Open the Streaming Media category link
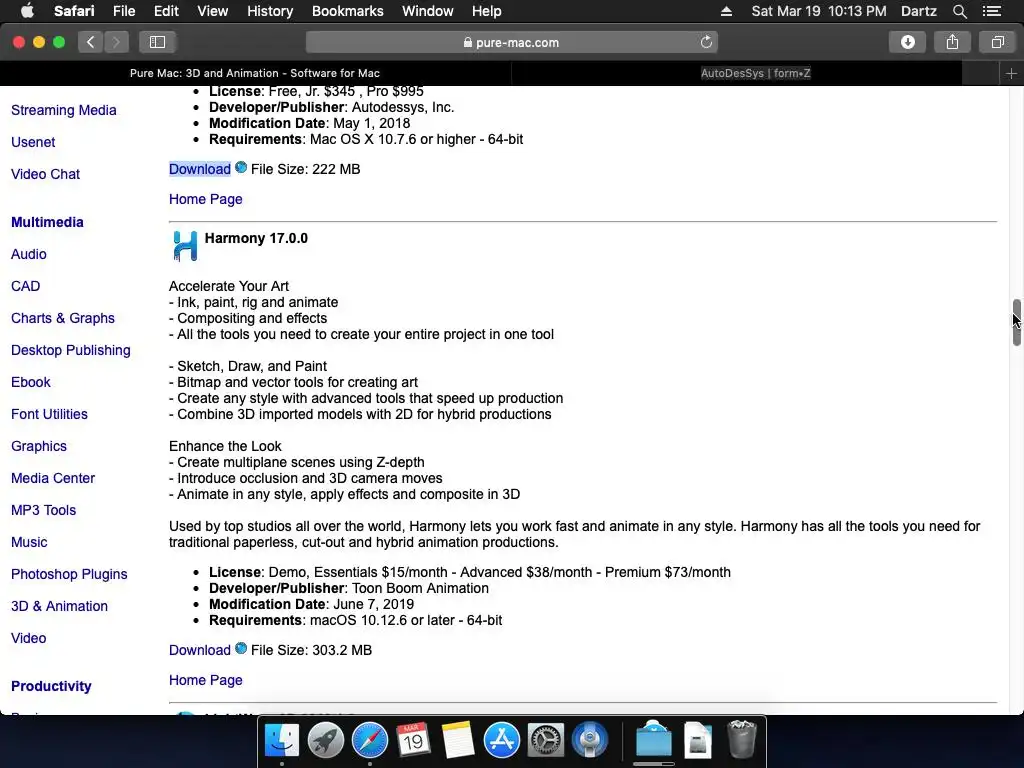Image resolution: width=1024 pixels, height=768 pixels. tap(64, 110)
